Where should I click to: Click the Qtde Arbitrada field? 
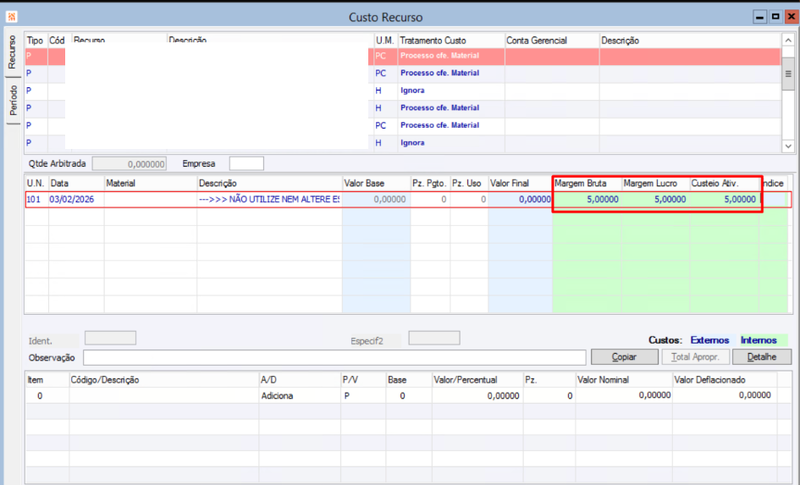(x=129, y=164)
